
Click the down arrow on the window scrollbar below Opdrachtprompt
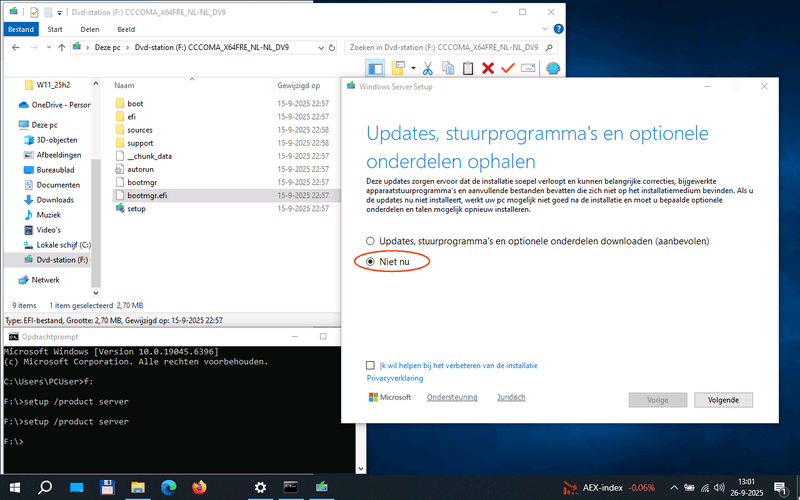click(x=361, y=468)
